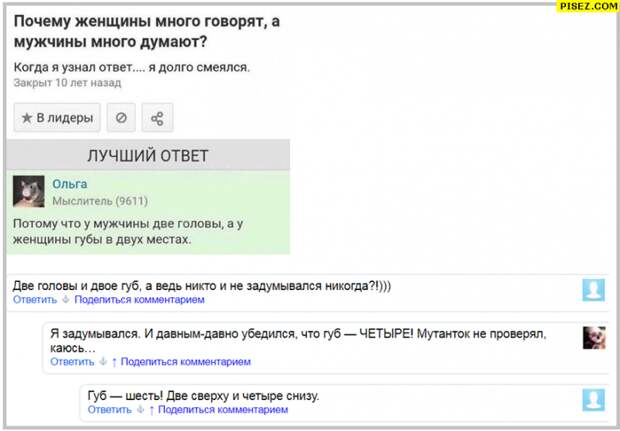
Task: Click the block/report circle-slash icon
Action: click(121, 117)
